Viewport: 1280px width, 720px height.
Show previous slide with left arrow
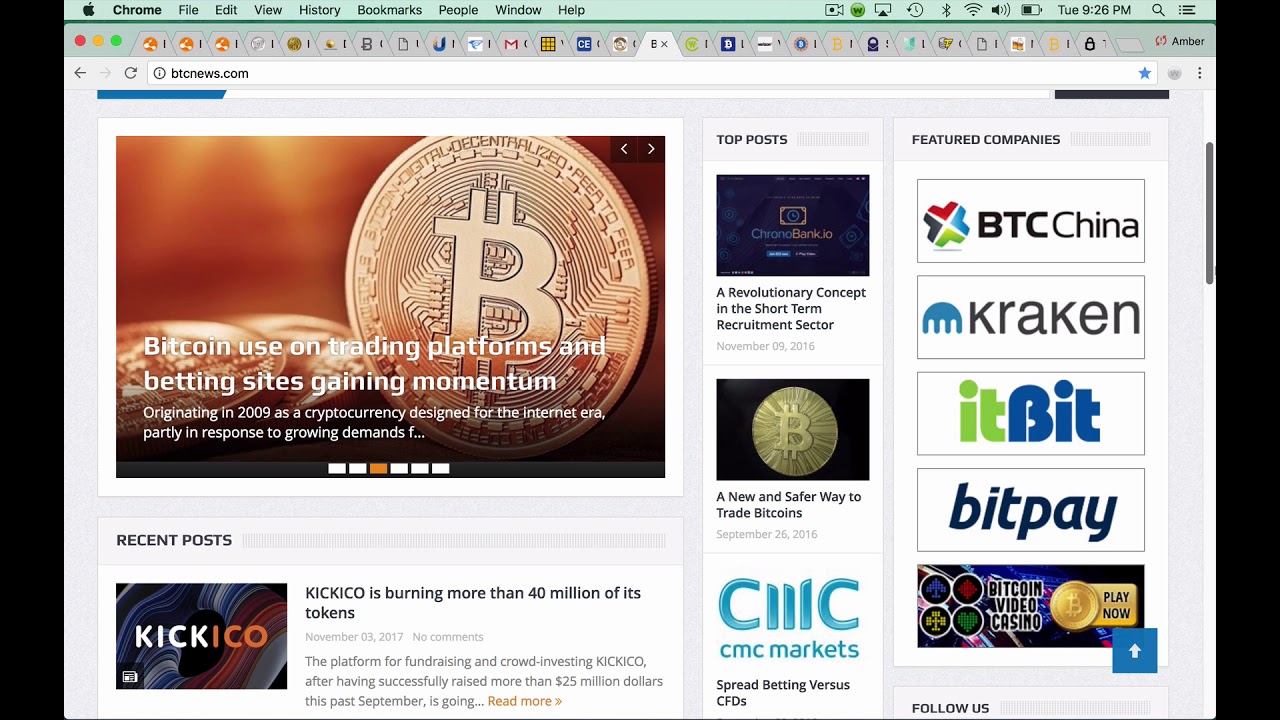coord(624,149)
